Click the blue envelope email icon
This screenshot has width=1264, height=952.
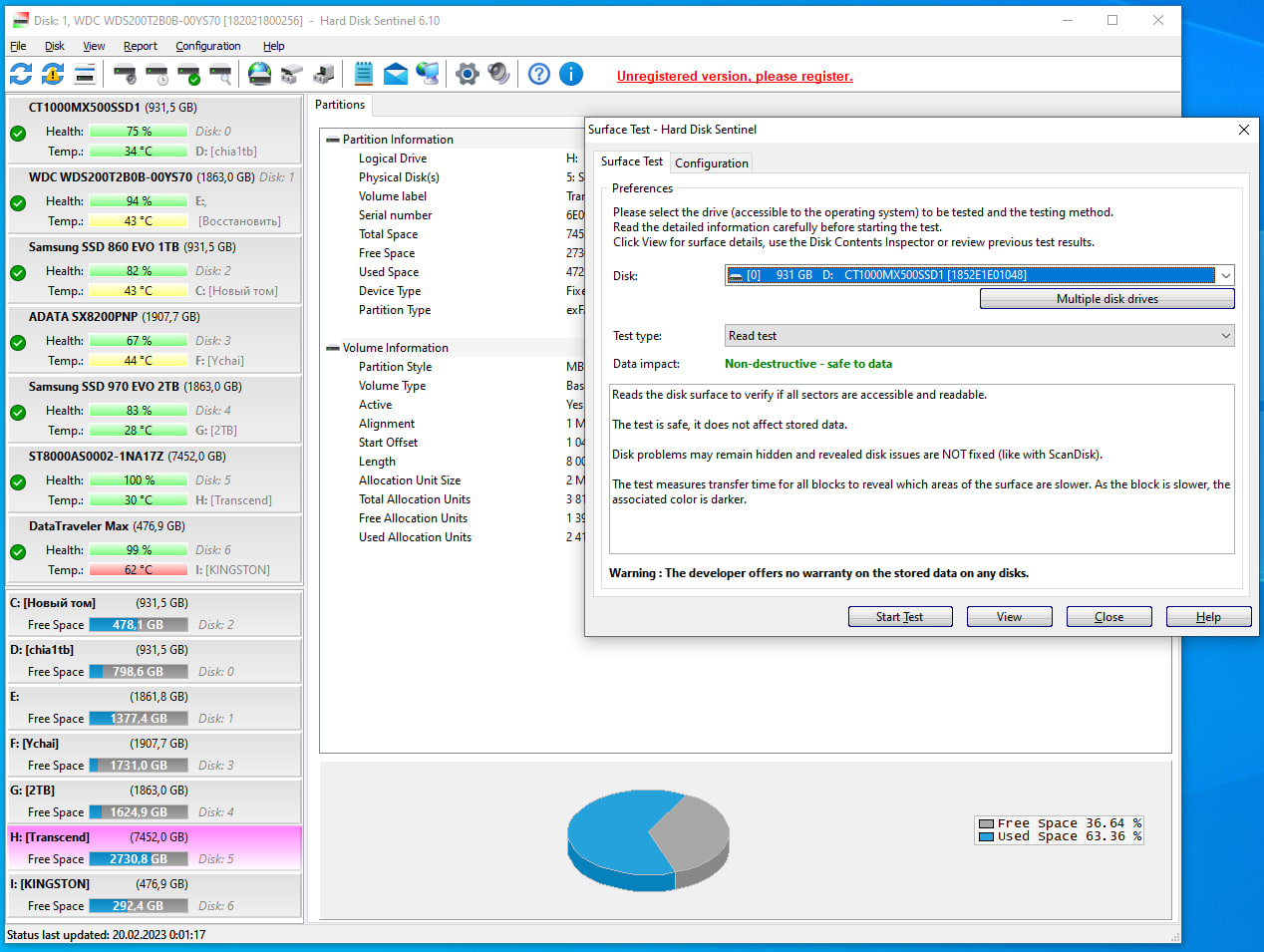tap(396, 74)
